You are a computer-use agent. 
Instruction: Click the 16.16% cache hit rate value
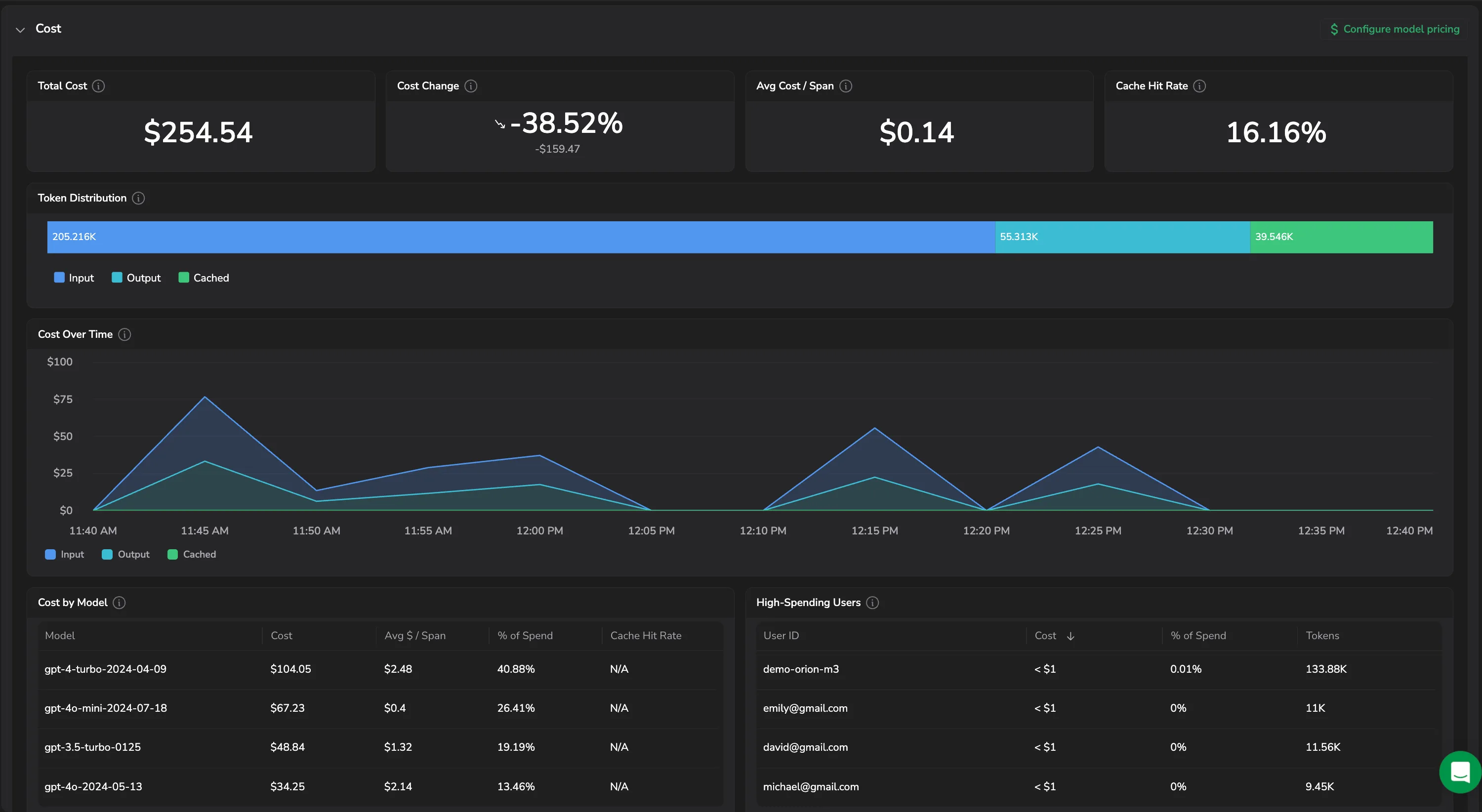click(1276, 132)
